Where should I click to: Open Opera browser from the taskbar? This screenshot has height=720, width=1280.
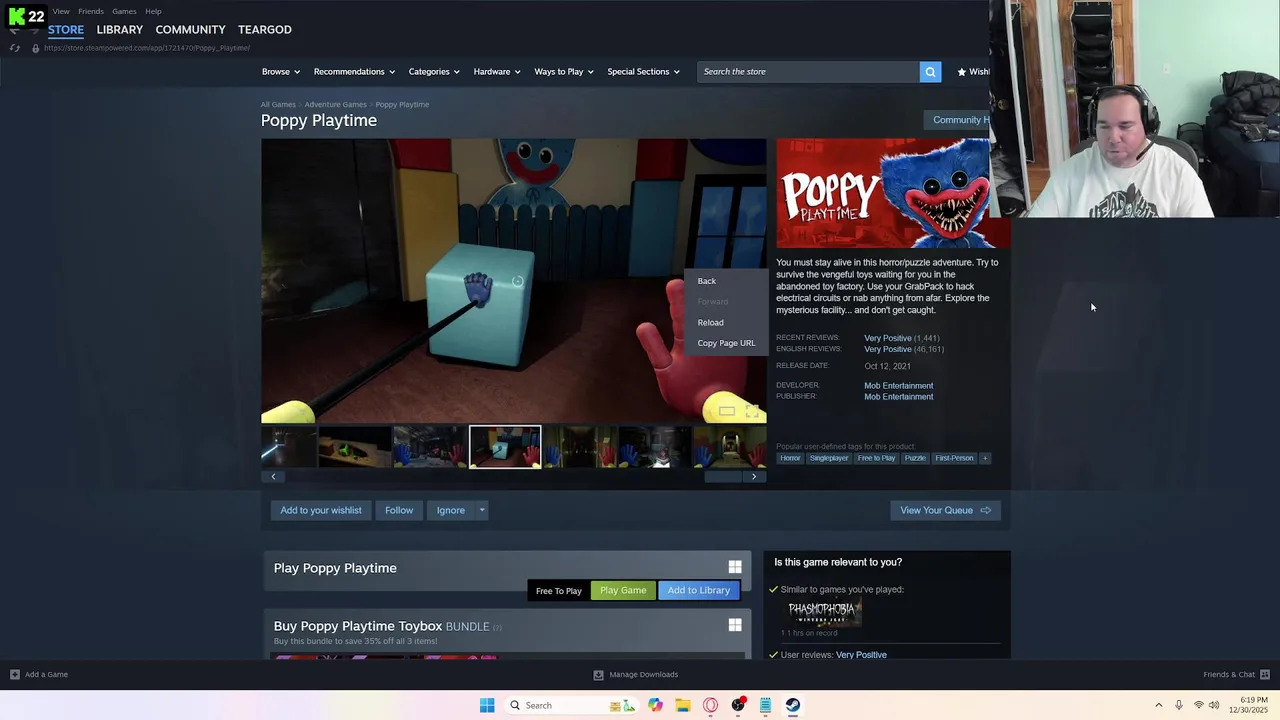coord(711,705)
